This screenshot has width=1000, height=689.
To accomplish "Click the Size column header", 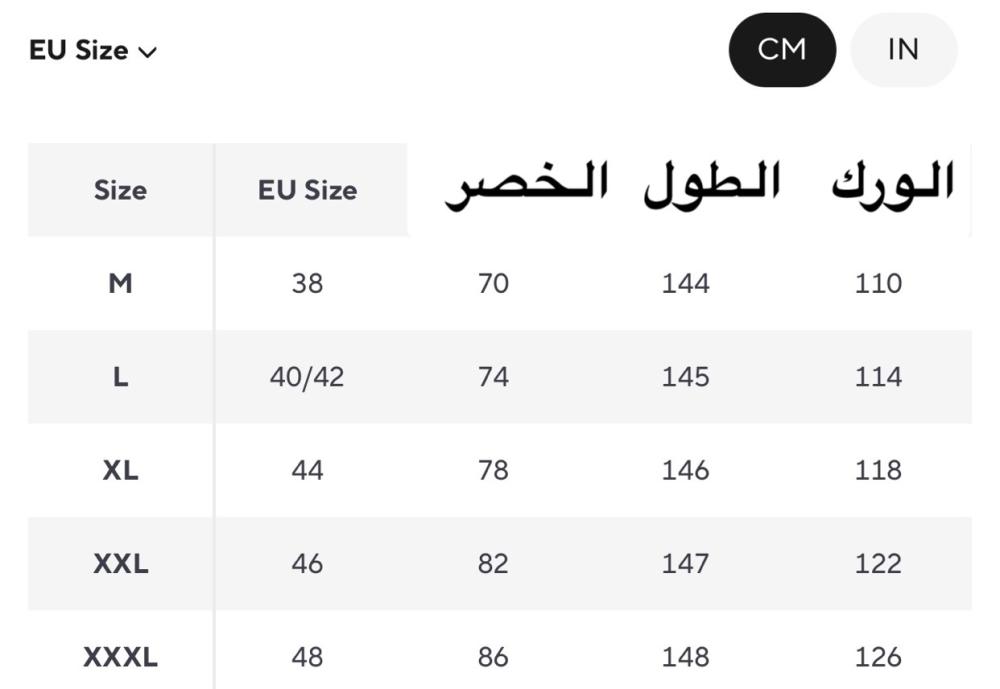I will (121, 190).
